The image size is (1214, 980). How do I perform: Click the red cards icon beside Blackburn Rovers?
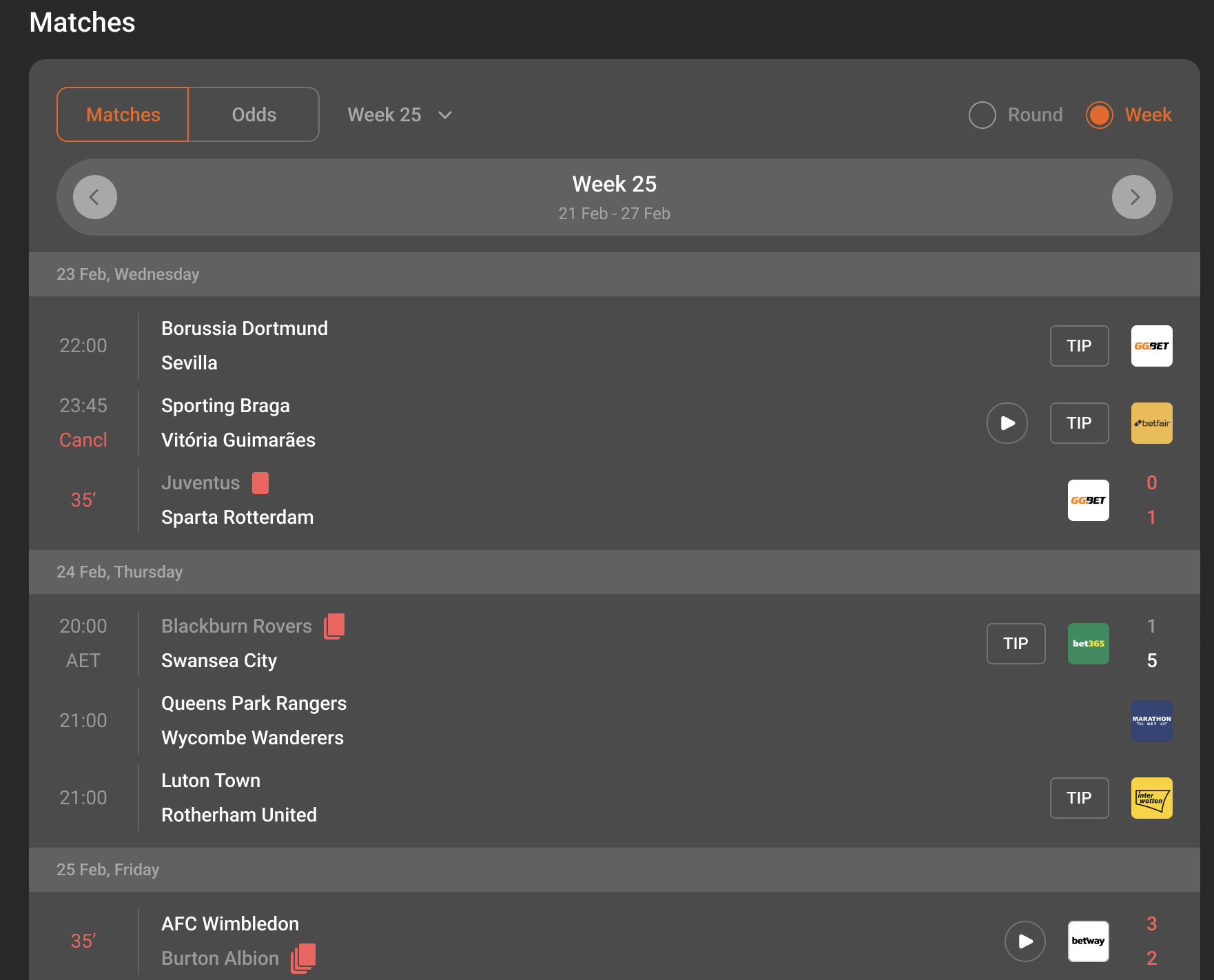point(335,626)
